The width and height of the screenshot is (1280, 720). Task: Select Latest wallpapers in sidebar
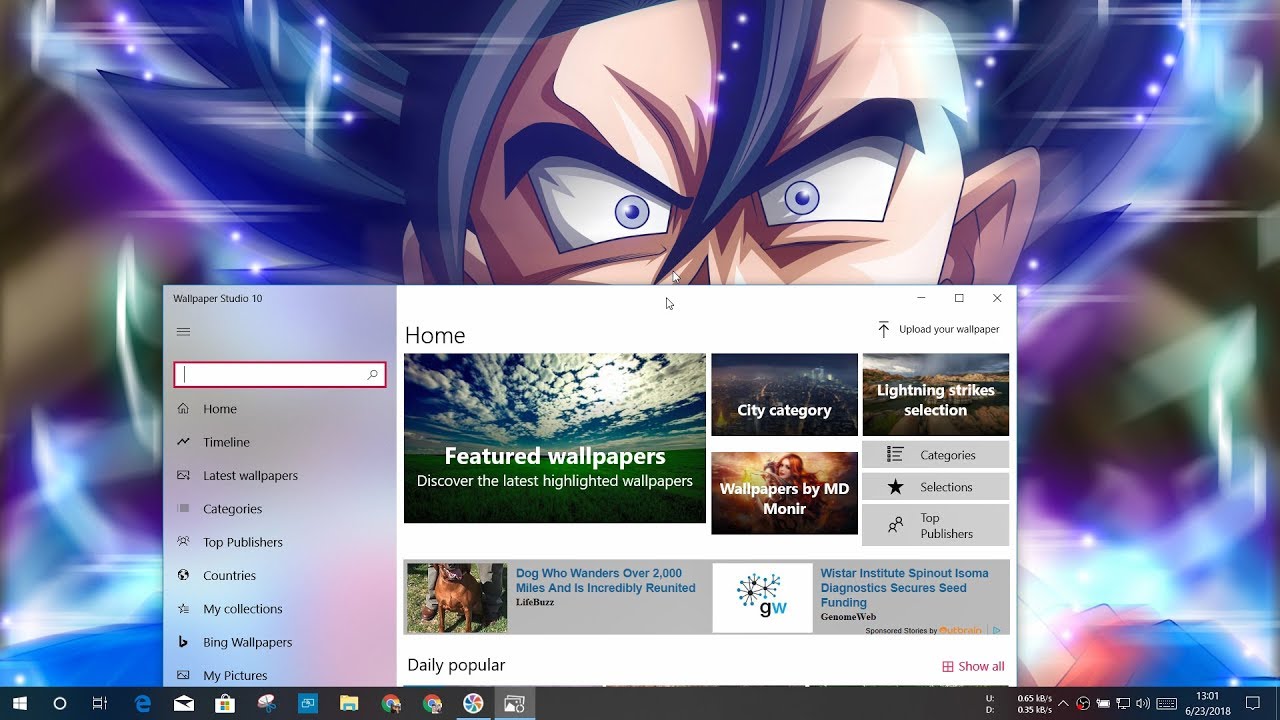250,476
